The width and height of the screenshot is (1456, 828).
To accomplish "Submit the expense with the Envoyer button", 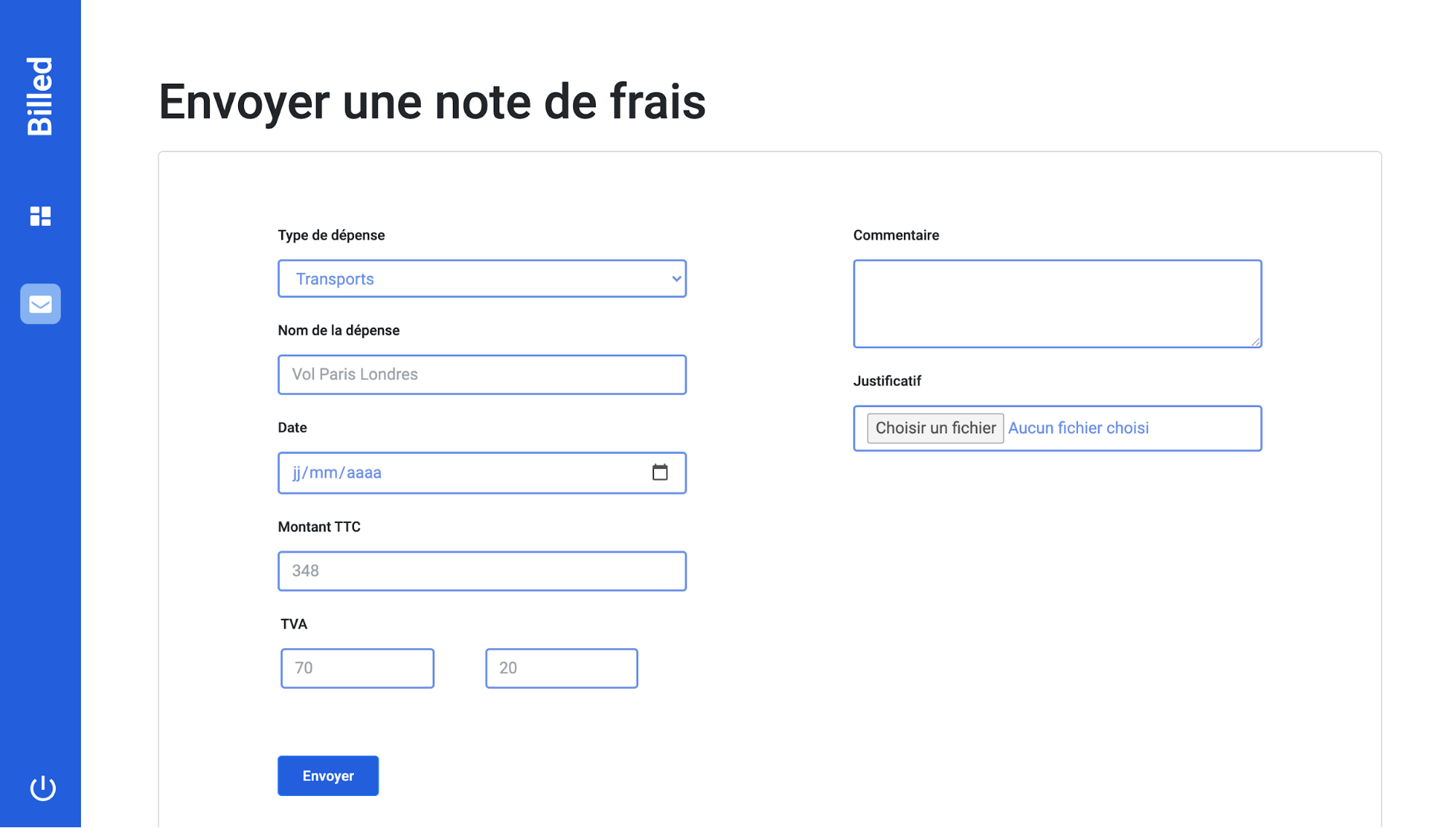I will [328, 776].
